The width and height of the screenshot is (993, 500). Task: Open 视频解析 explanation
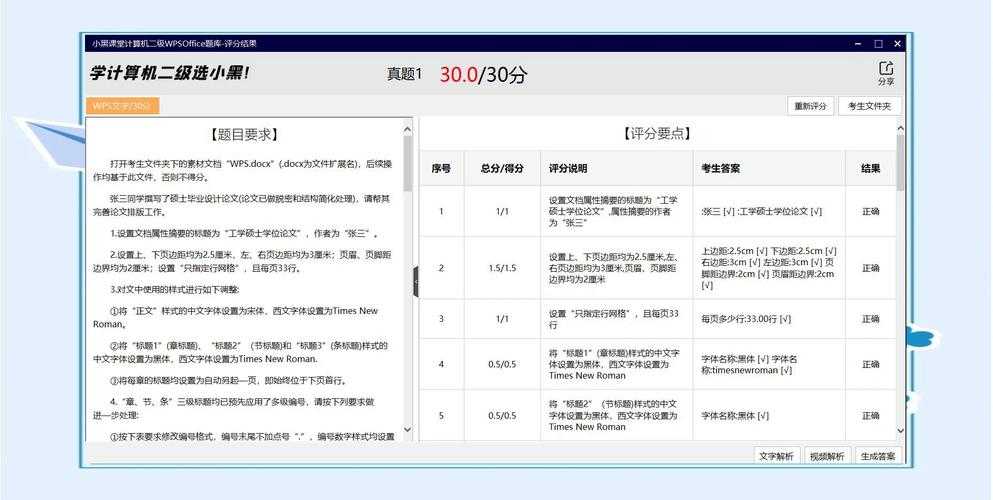click(827, 456)
